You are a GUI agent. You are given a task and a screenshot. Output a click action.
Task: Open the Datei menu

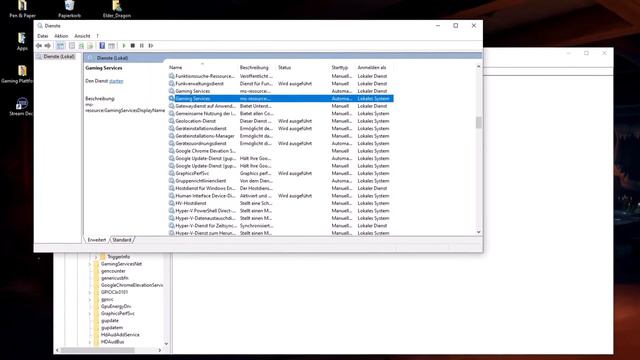coord(42,36)
